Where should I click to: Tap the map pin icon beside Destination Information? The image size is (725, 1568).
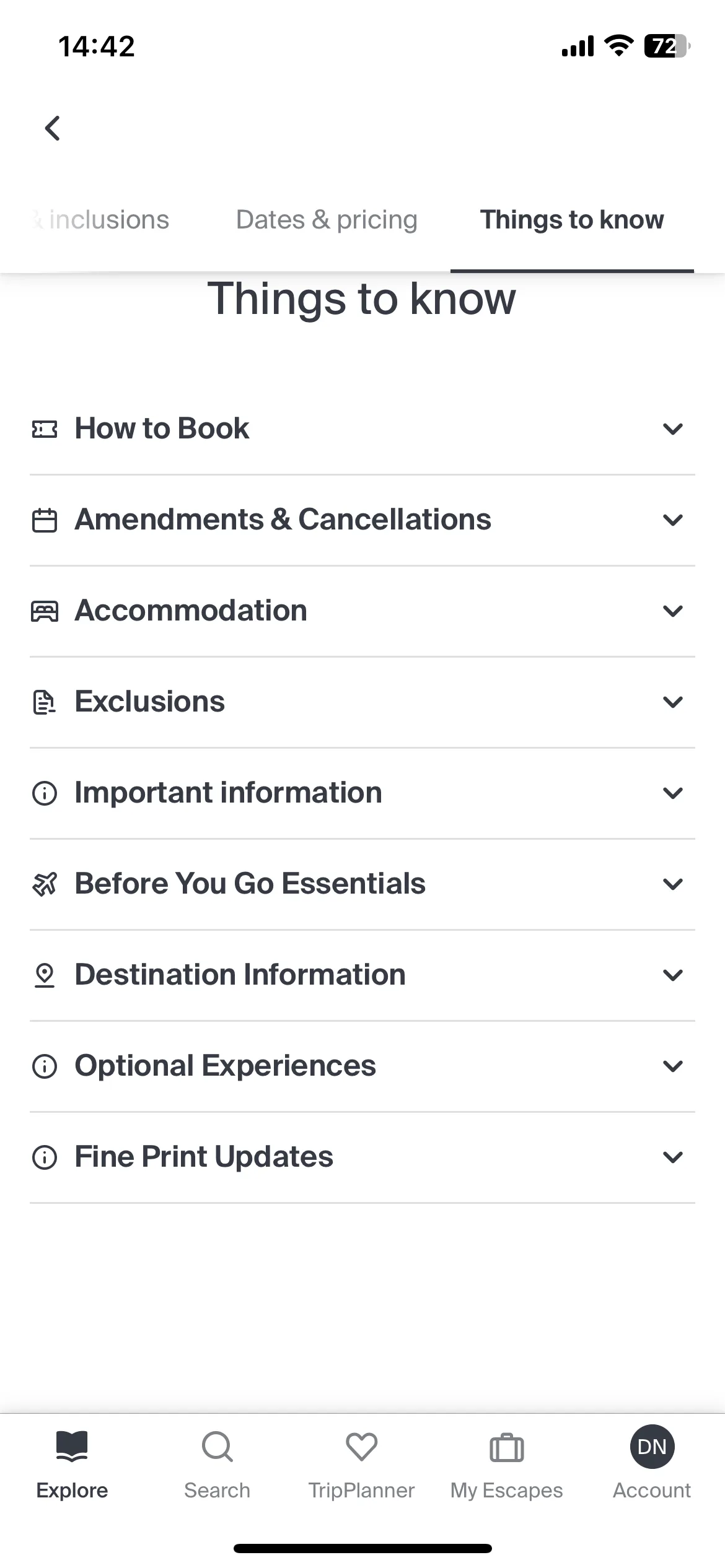[x=45, y=975]
